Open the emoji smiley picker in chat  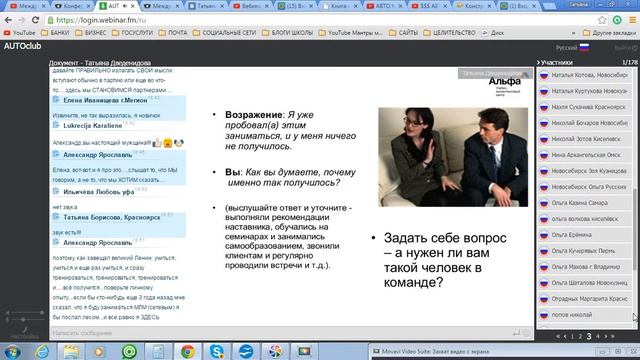point(527,333)
